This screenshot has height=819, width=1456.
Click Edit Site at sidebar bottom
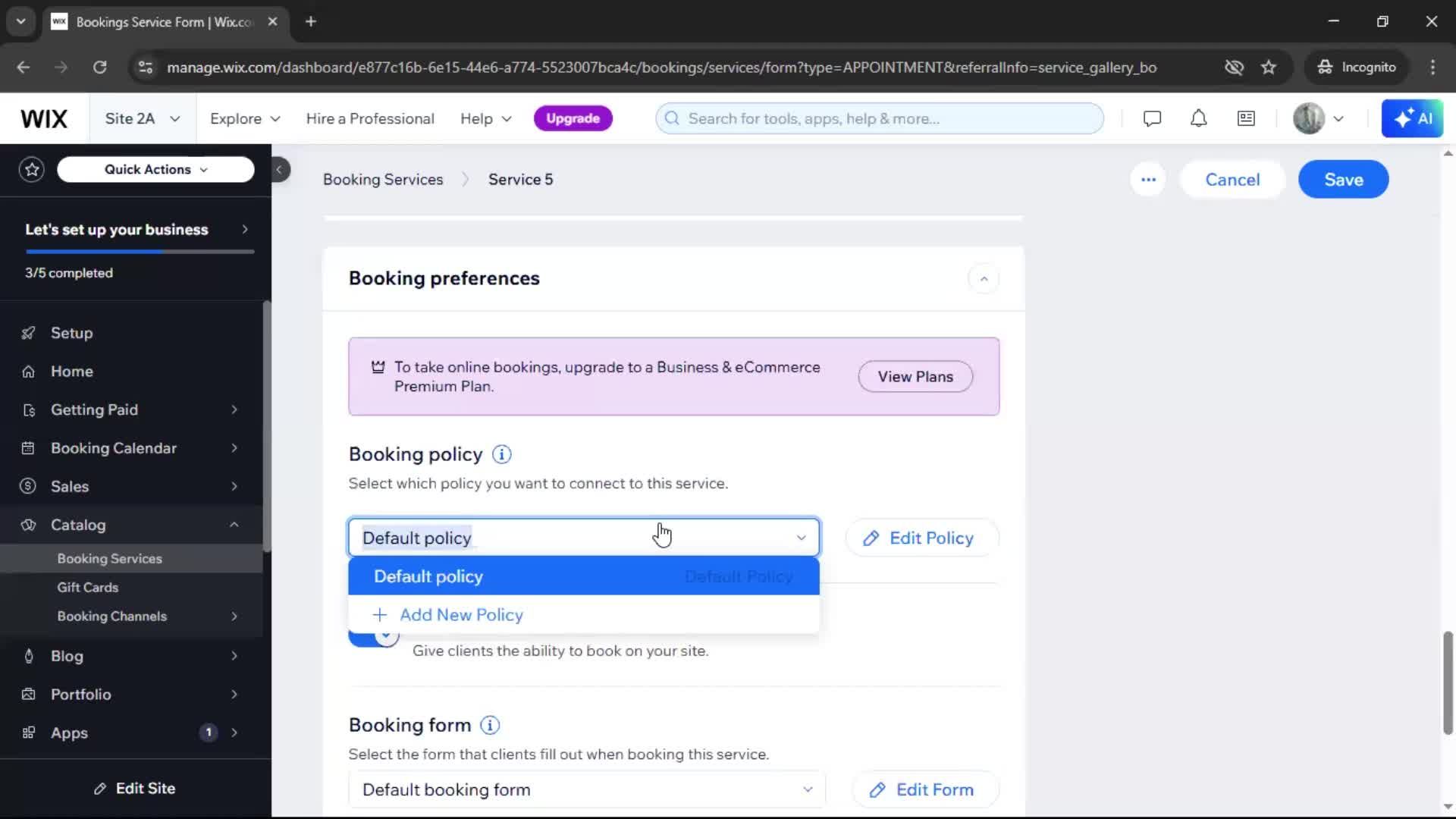[x=135, y=789]
